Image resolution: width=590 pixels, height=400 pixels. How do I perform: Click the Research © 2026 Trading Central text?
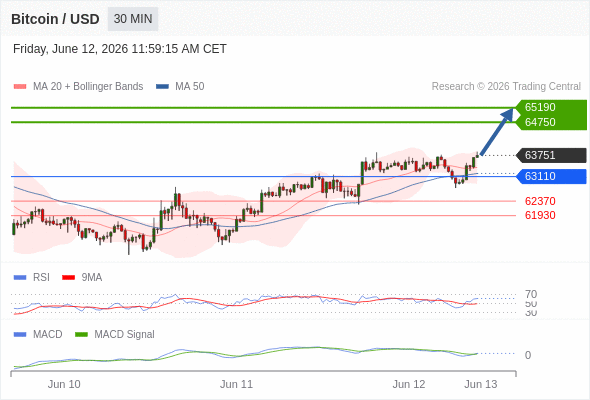[506, 87]
